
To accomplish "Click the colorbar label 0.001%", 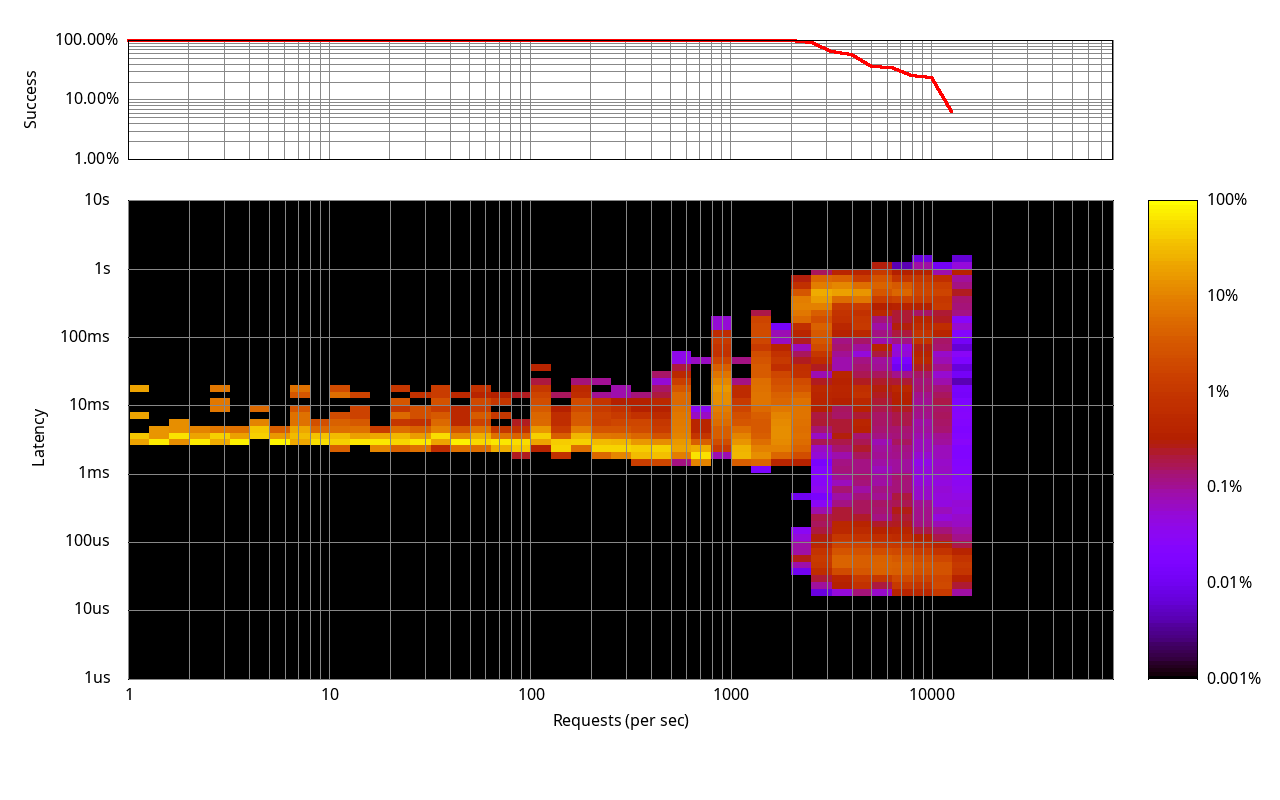I will pos(1234,678).
